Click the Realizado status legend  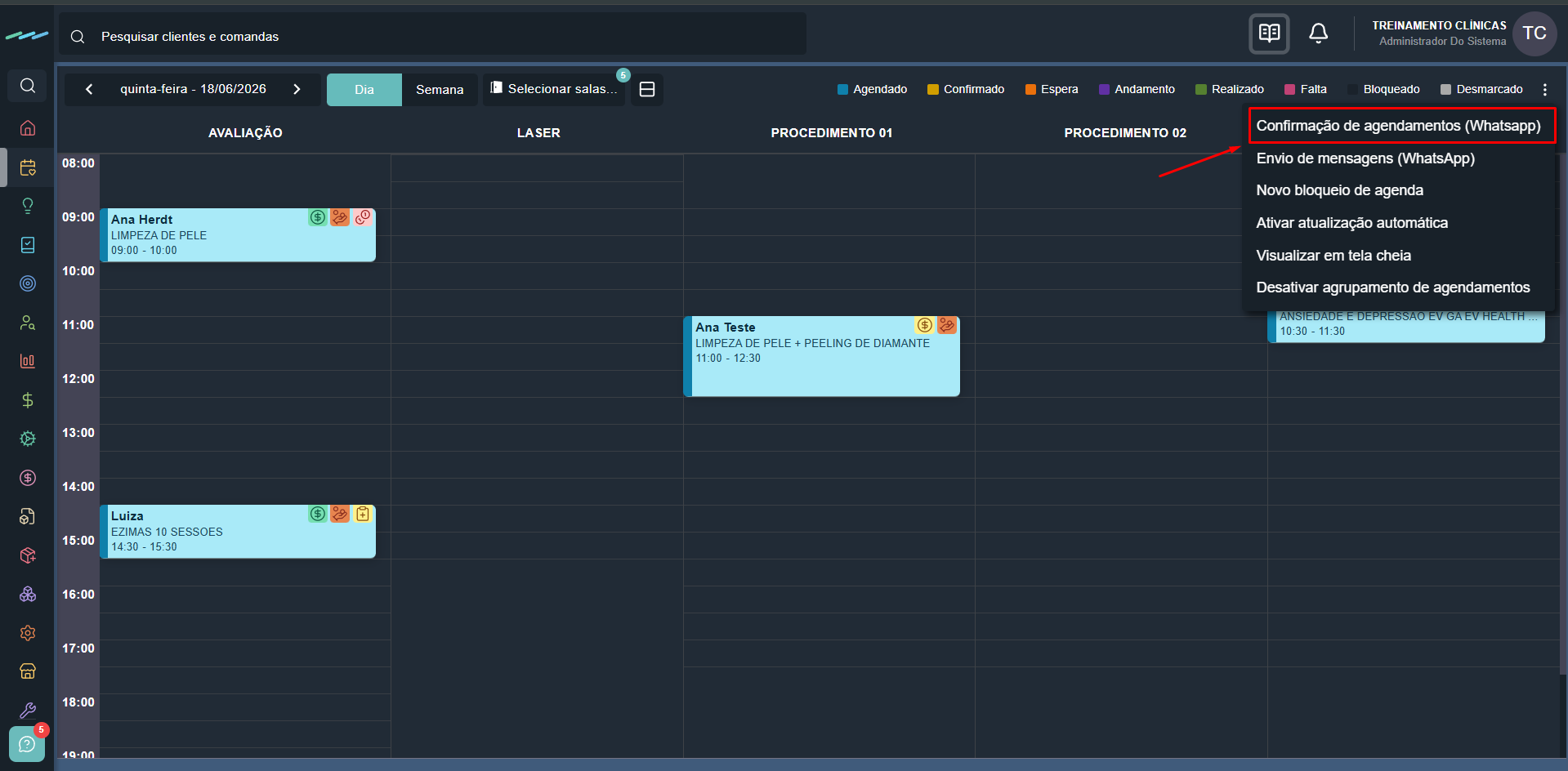[1230, 90]
